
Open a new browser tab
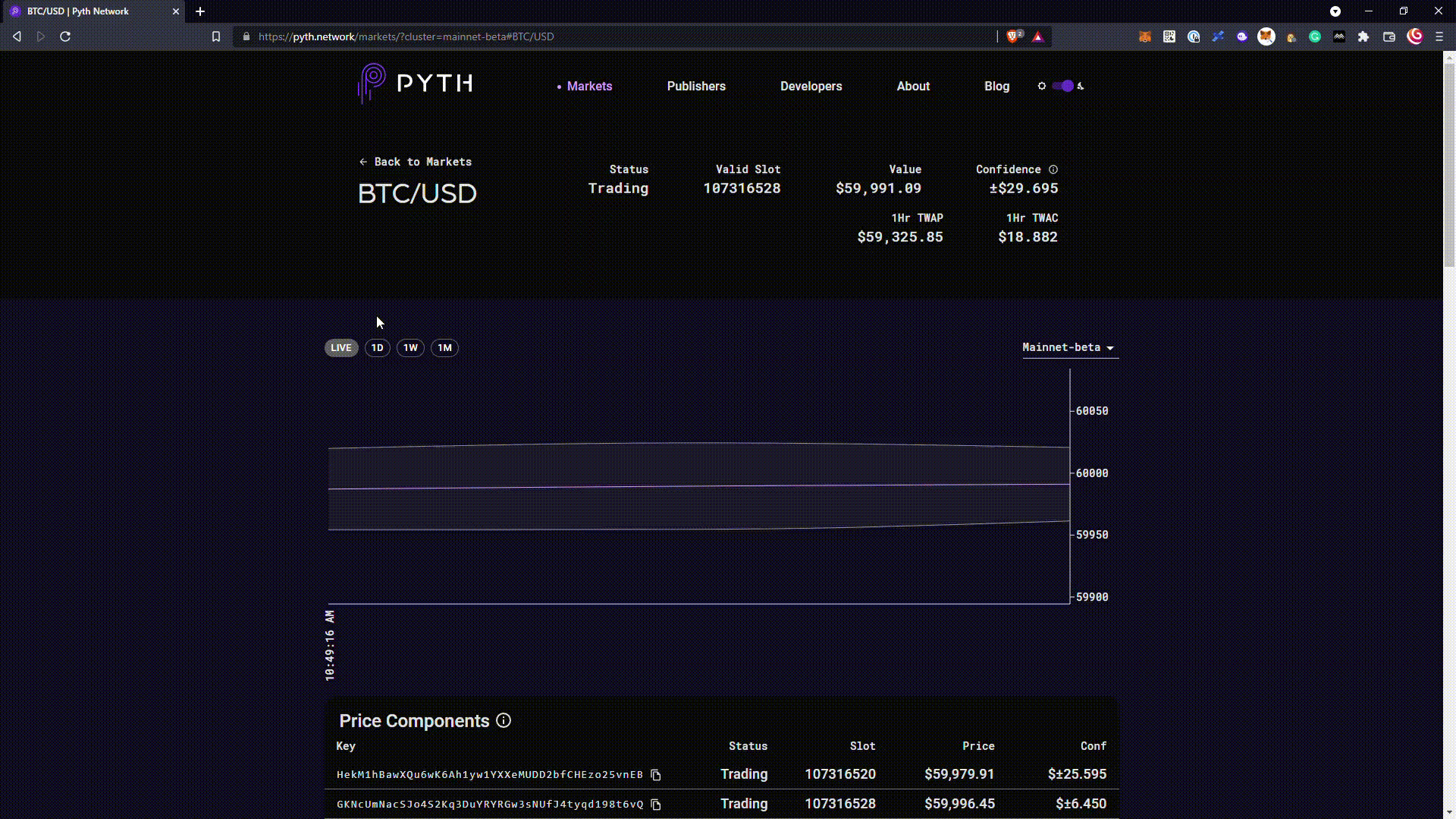(200, 11)
